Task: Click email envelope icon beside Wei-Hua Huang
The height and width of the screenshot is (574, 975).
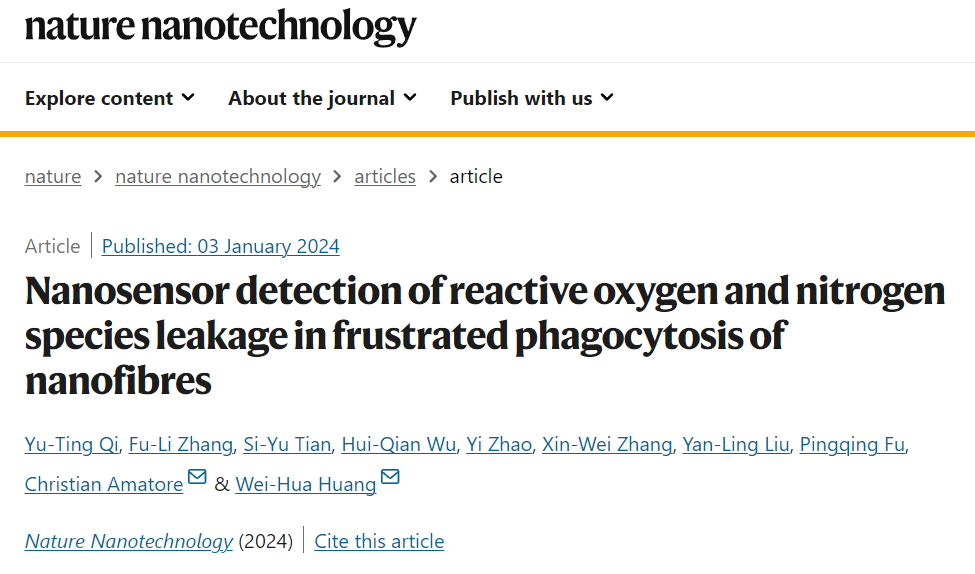Action: tap(390, 477)
